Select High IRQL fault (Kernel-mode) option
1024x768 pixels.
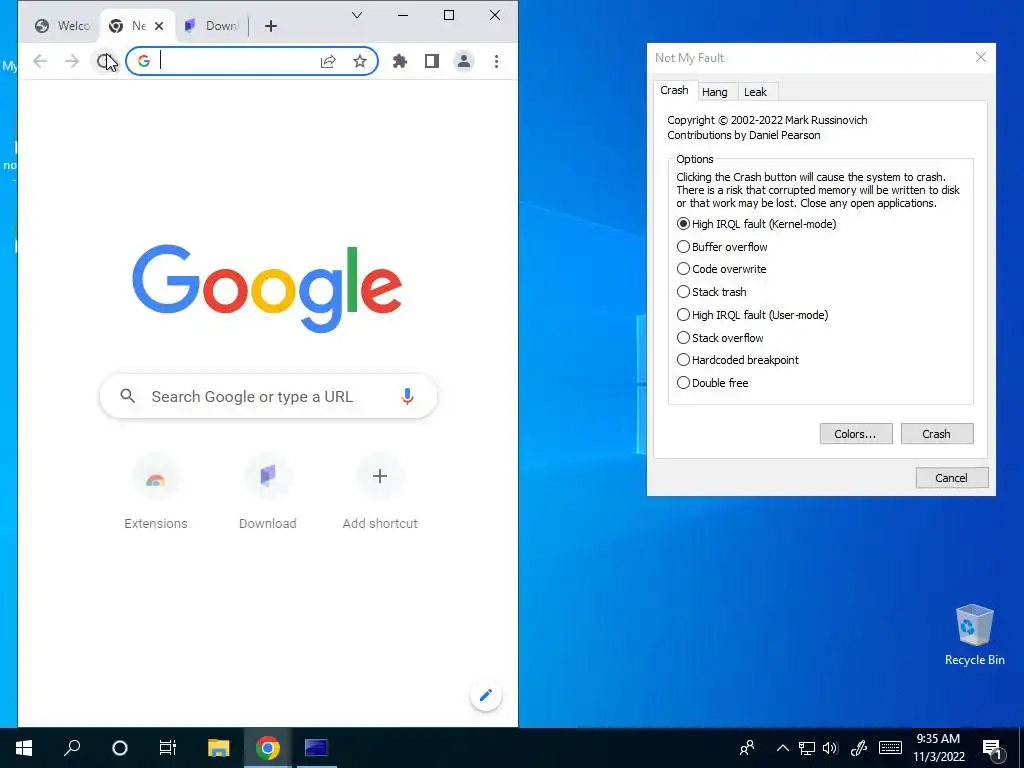point(756,224)
